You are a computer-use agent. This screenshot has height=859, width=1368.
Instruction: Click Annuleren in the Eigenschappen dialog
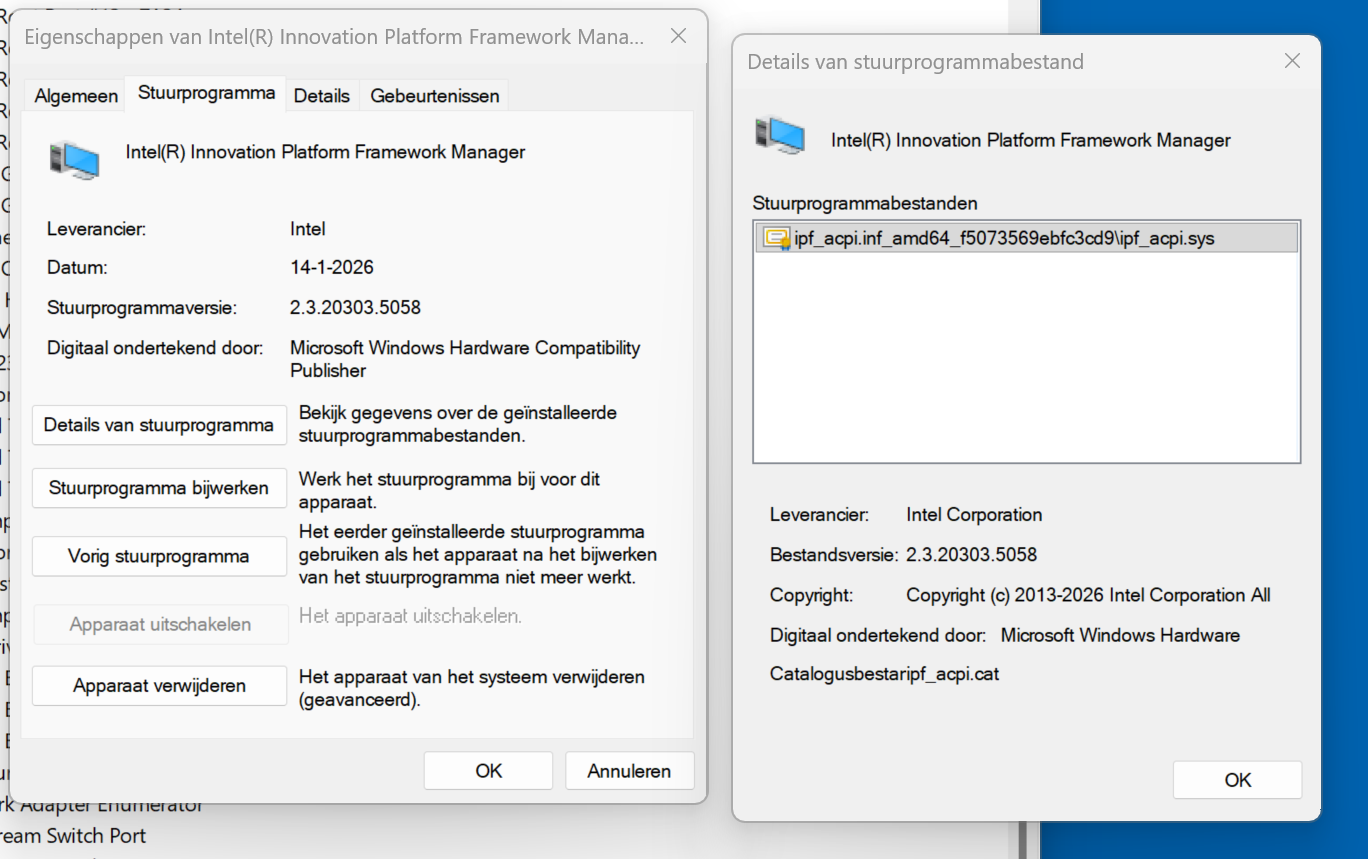[629, 771]
